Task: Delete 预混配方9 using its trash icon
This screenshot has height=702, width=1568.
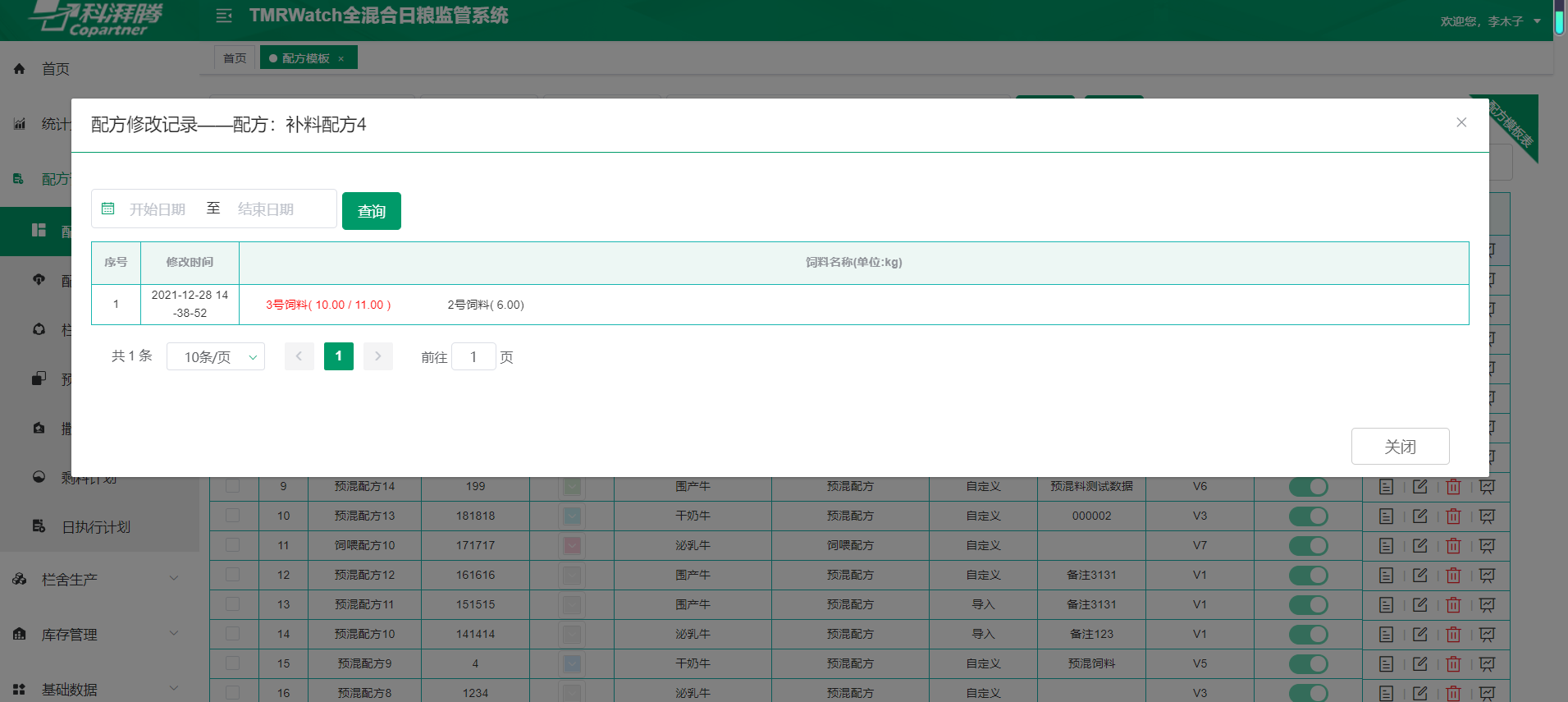Action: click(1453, 664)
